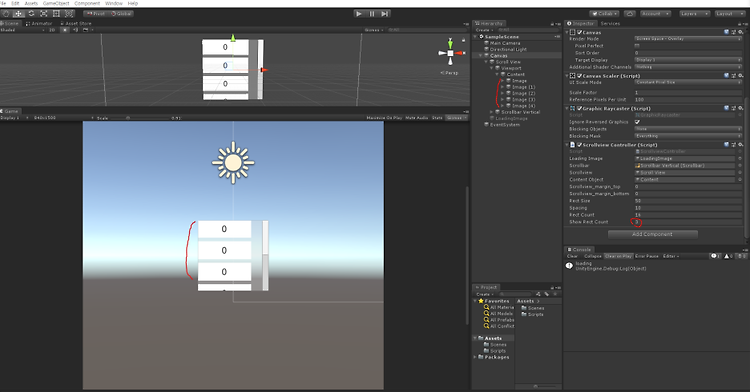Click Hierarchy panel lock icon

[552, 23]
